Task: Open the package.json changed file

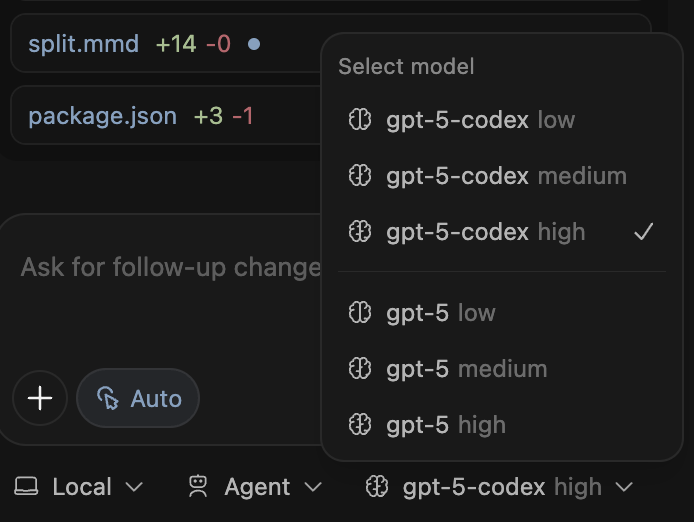Action: [x=102, y=116]
